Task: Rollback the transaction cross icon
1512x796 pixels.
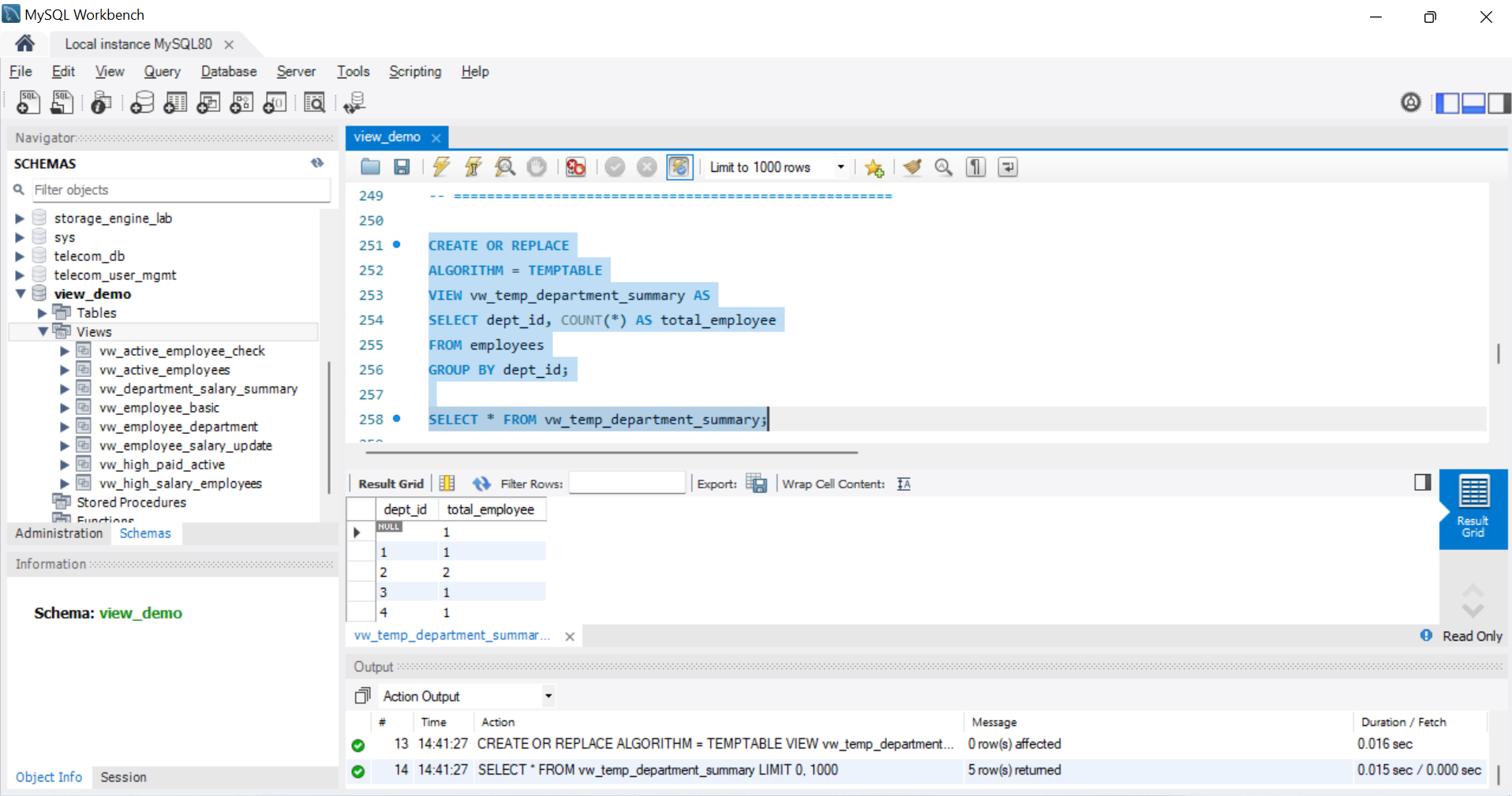Action: 647,166
